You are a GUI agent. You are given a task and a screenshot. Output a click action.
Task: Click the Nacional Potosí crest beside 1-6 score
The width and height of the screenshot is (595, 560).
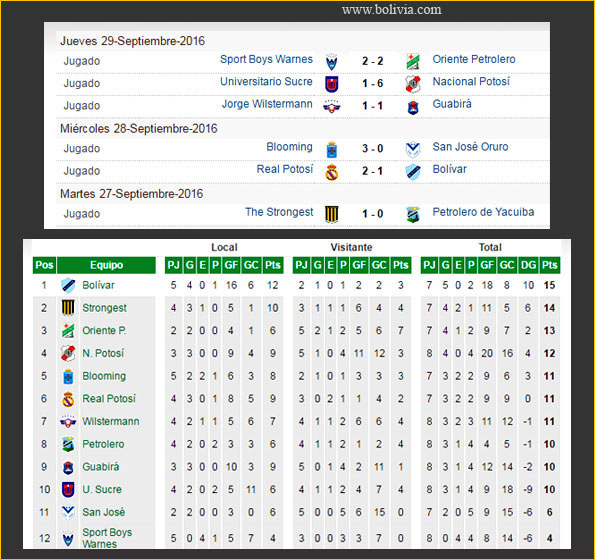coord(413,84)
